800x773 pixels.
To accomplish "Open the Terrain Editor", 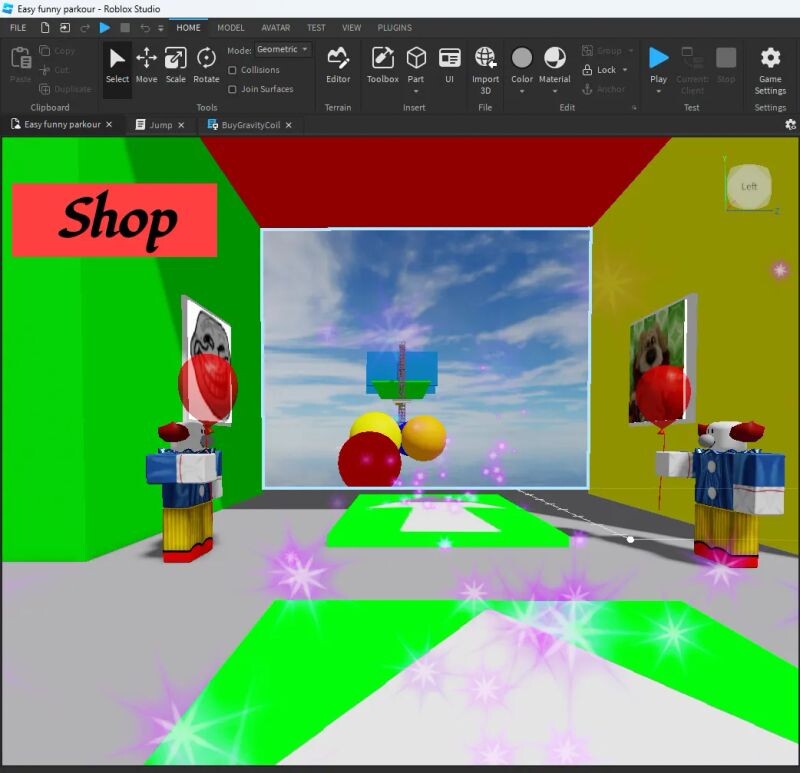I will 338,66.
